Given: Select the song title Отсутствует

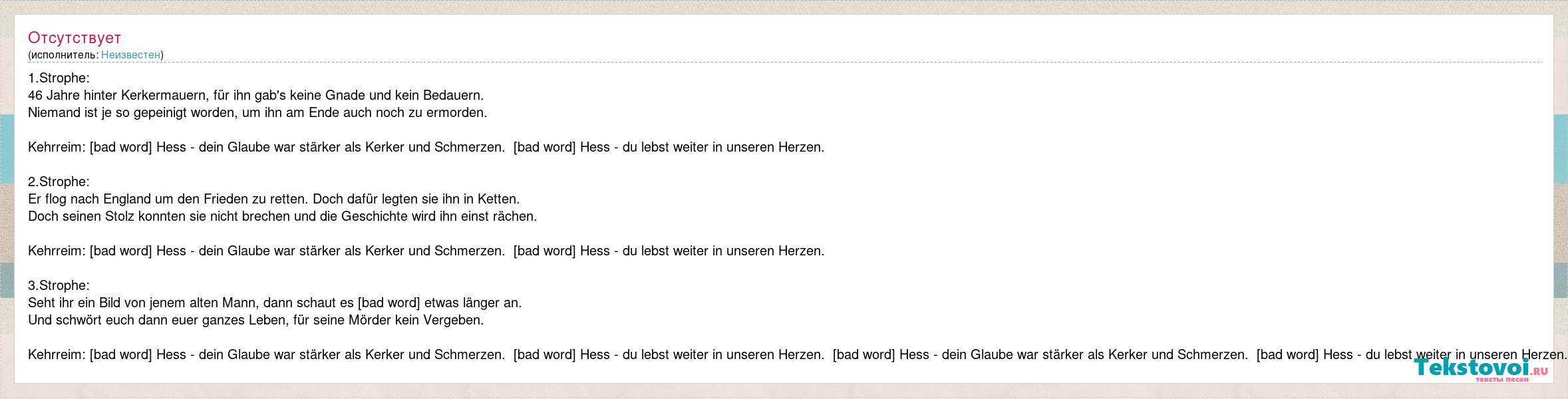Looking at the screenshot, I should [75, 38].
